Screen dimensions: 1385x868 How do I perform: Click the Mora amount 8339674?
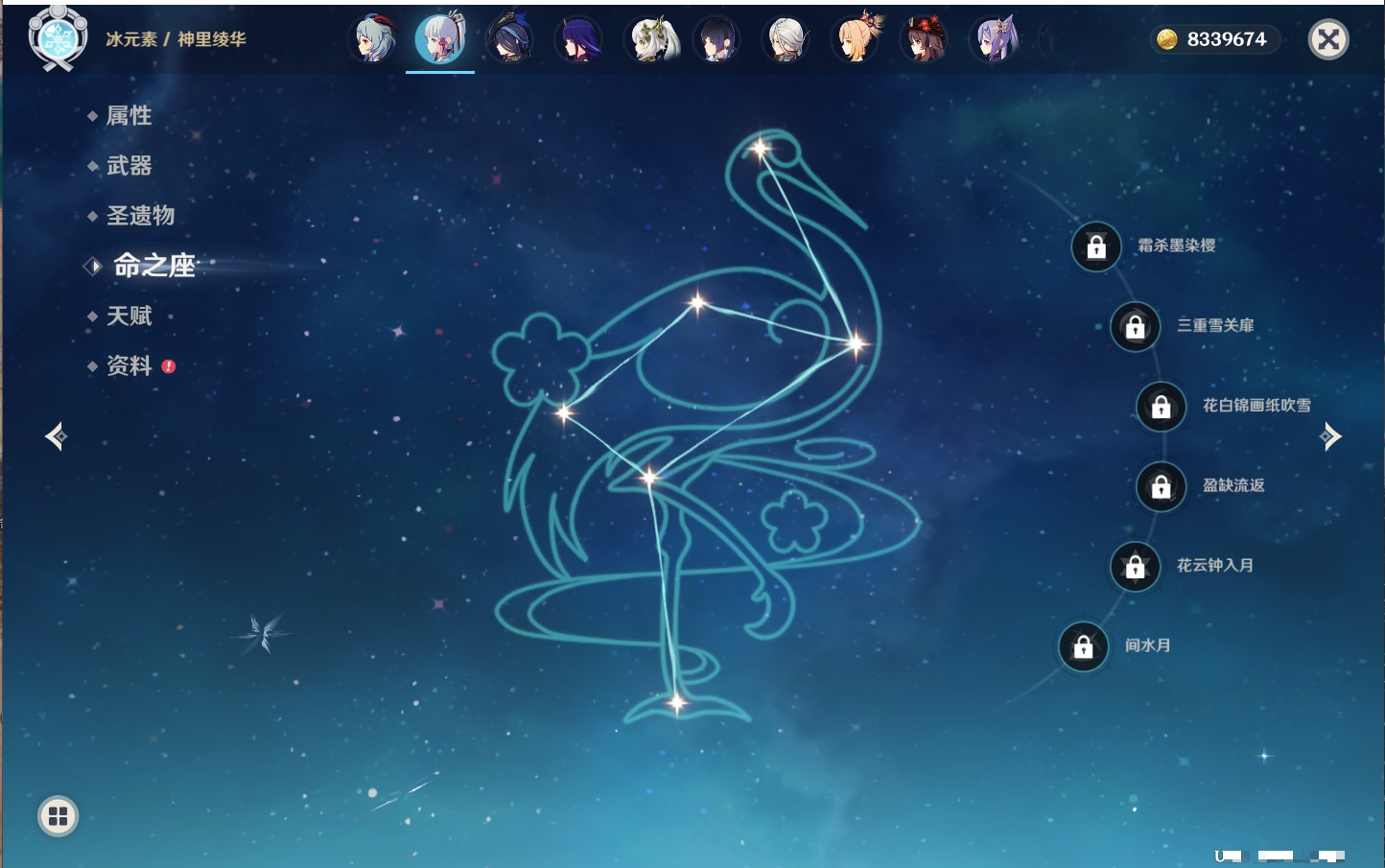point(1227,39)
